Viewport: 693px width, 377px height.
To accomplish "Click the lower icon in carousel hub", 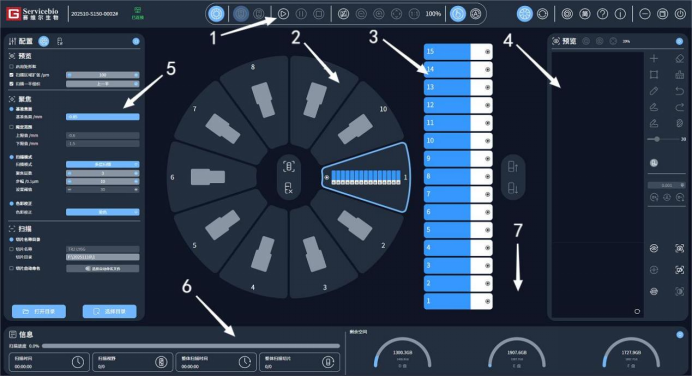I will pos(289,188).
